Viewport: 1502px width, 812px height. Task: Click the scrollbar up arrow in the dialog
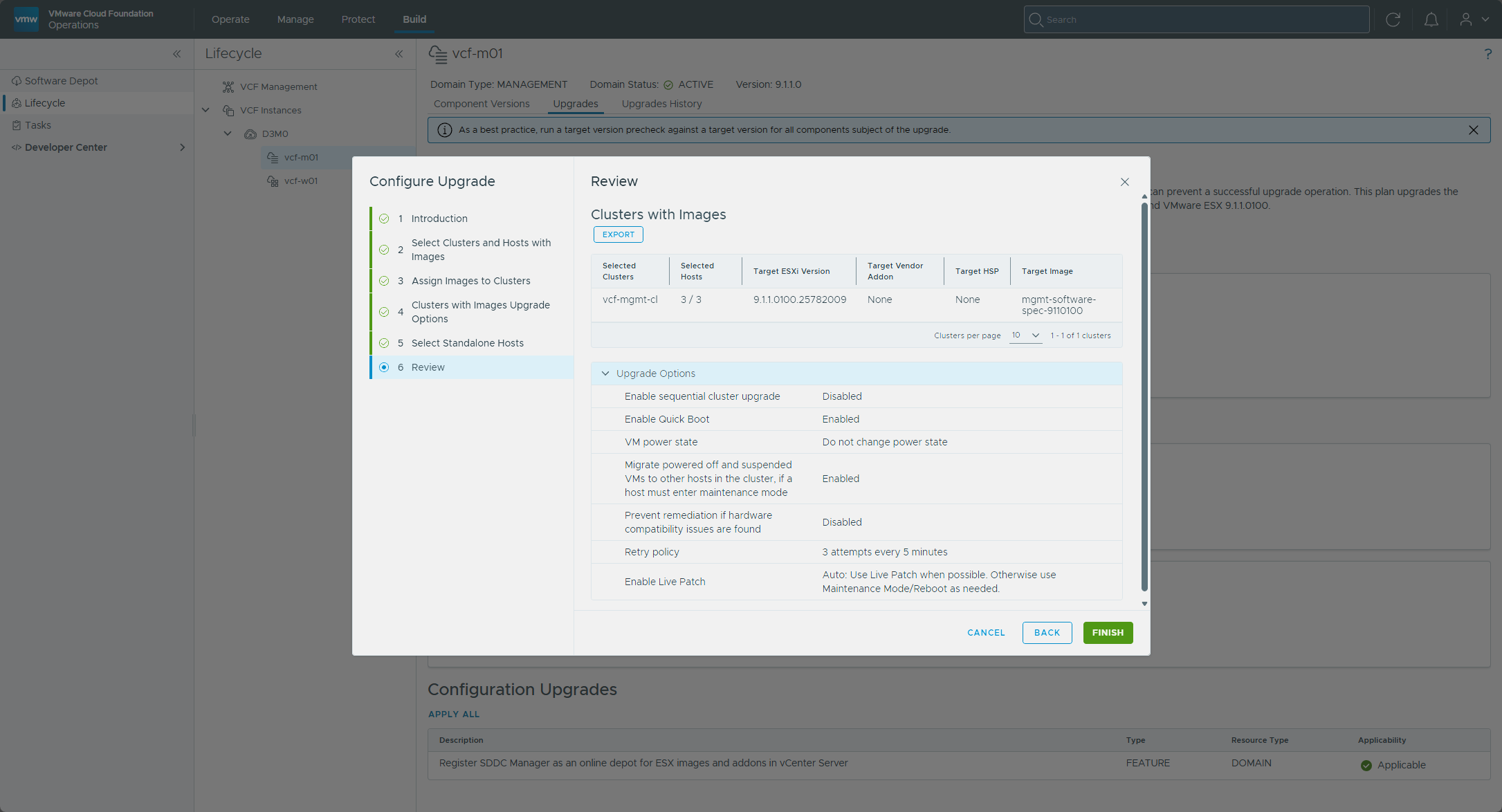pyautogui.click(x=1144, y=196)
